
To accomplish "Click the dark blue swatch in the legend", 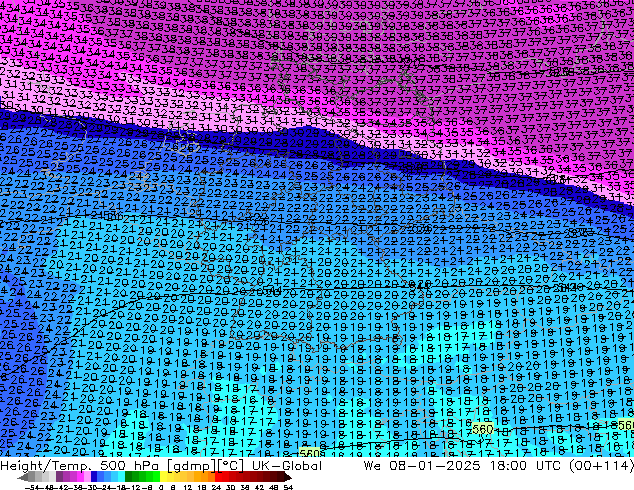I will point(94,477).
